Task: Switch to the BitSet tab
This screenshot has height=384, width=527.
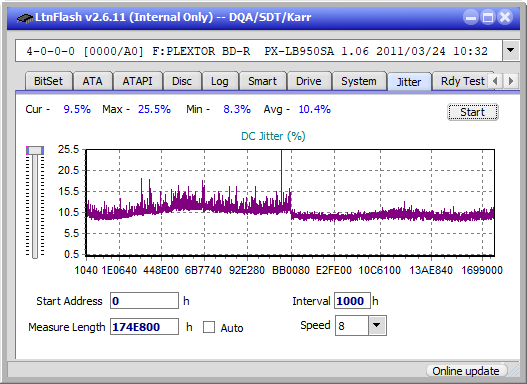Action: tap(48, 81)
